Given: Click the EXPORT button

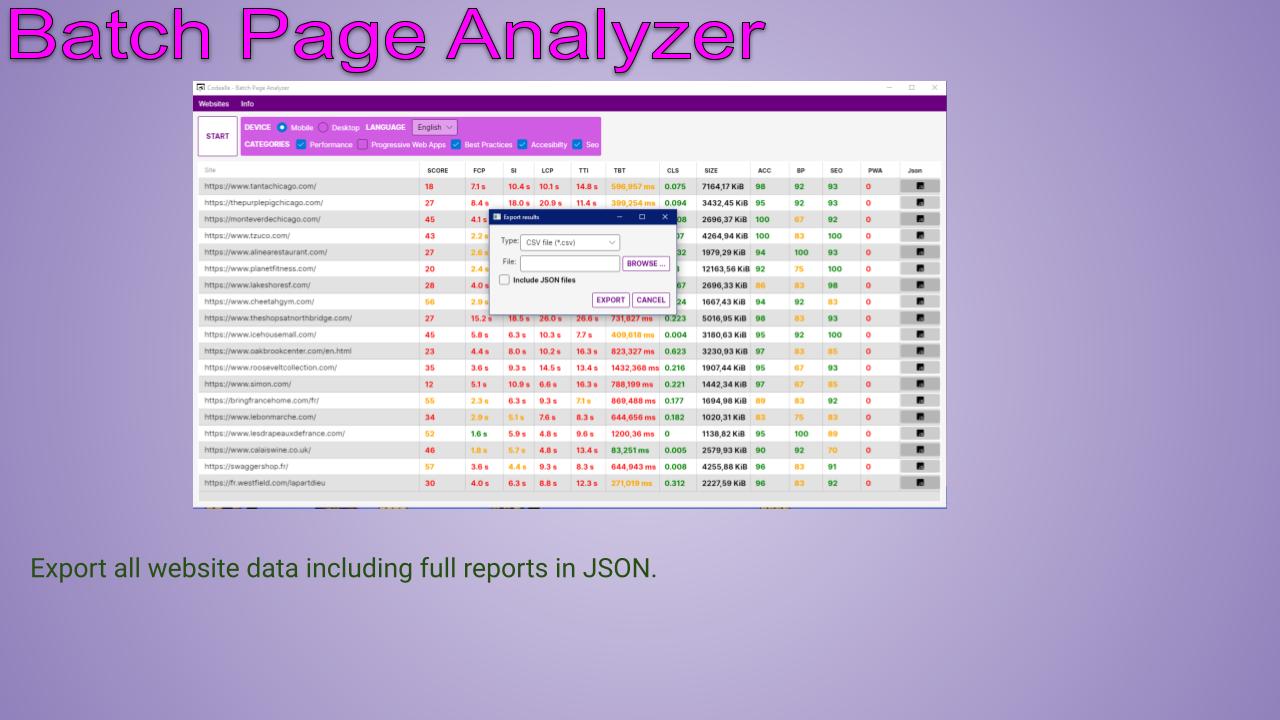Looking at the screenshot, I should pos(610,300).
